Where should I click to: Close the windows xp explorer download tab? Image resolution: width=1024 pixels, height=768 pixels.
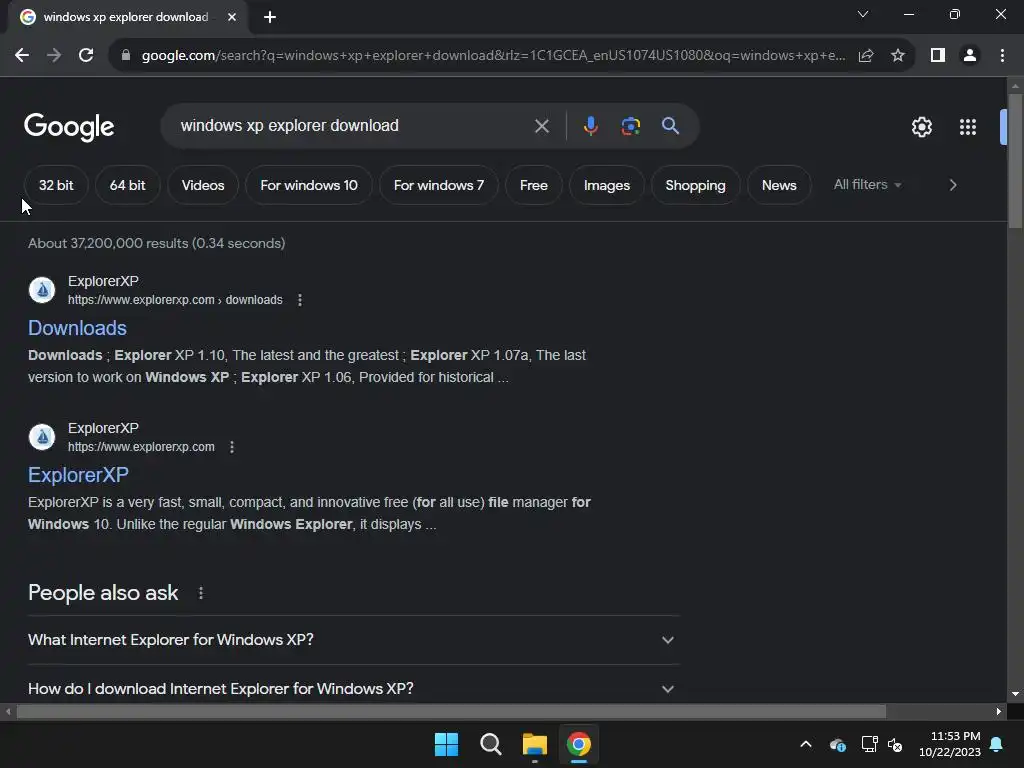tap(232, 17)
